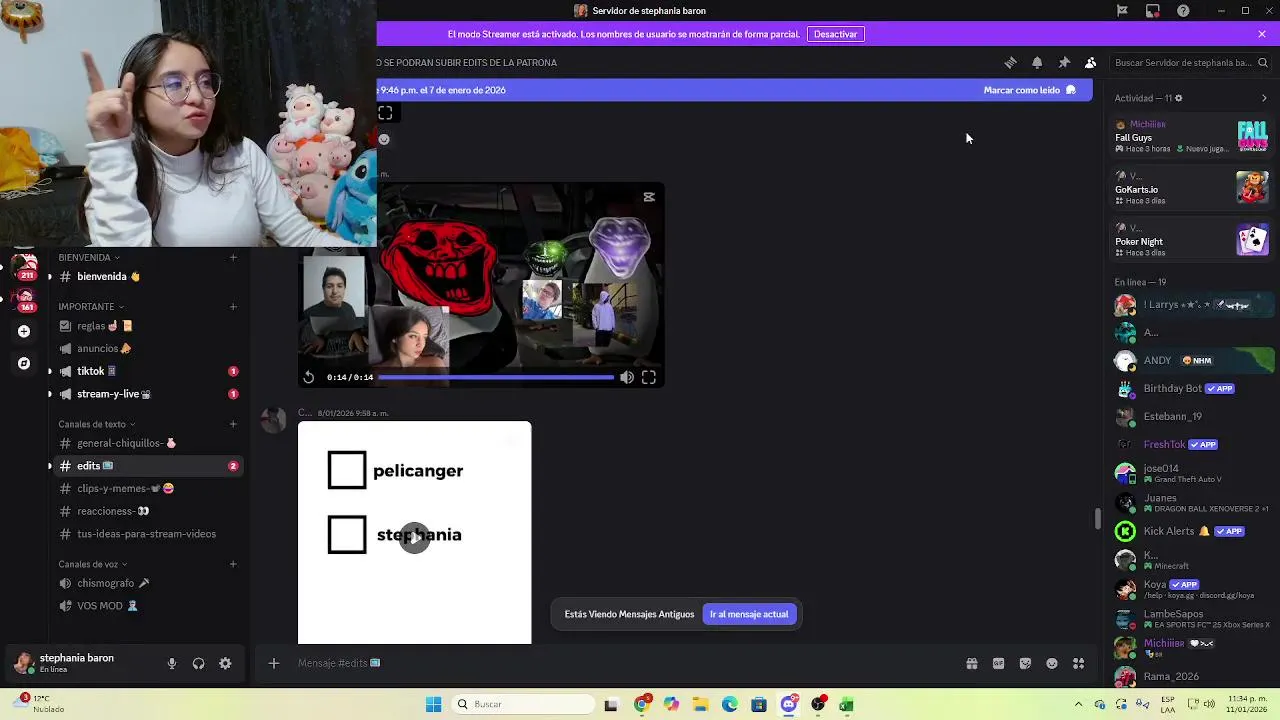Viewport: 1280px width, 720px height.
Task: Open the gift icon in message bar
Action: (x=971, y=663)
